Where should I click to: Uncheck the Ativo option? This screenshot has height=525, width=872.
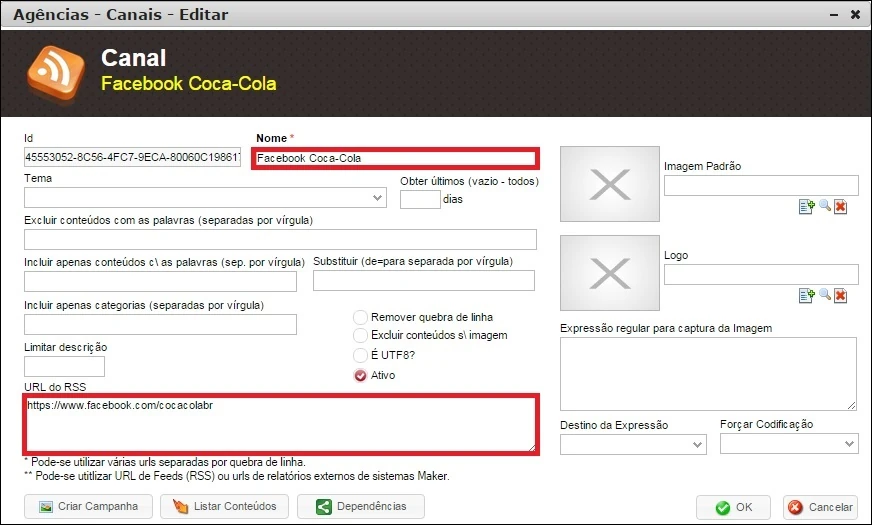(x=360, y=375)
